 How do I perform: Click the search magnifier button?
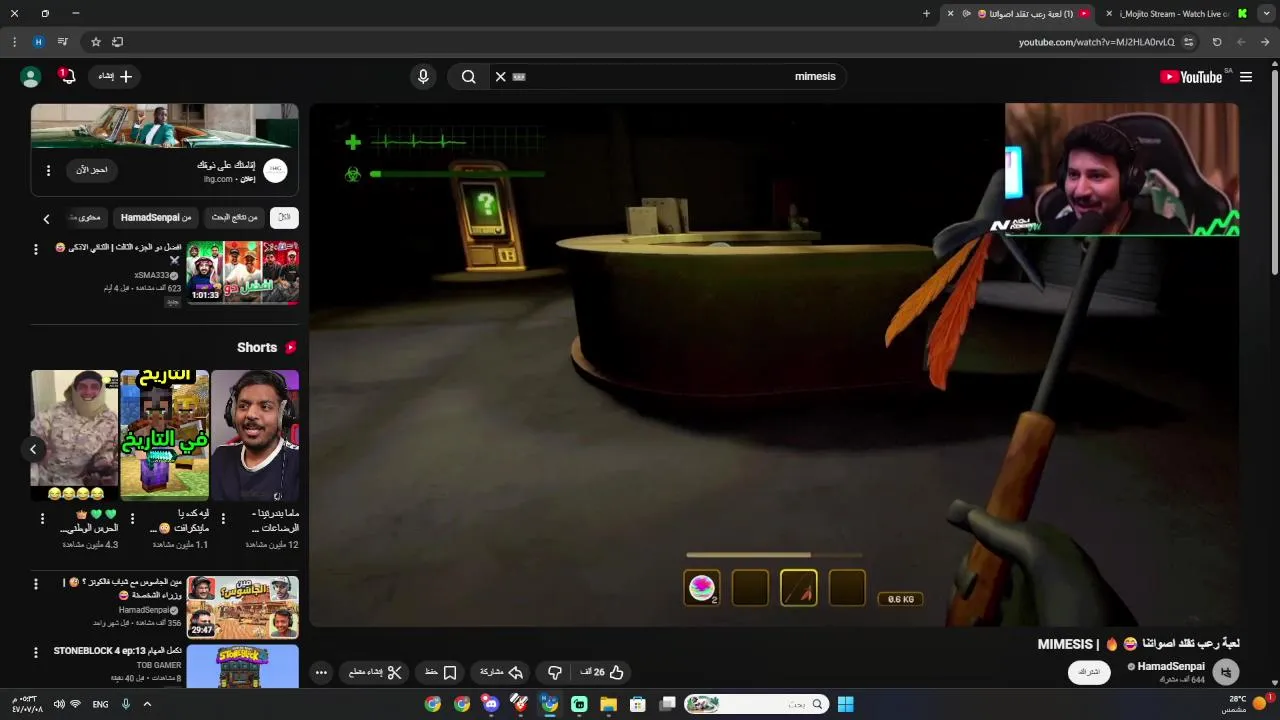(468, 76)
